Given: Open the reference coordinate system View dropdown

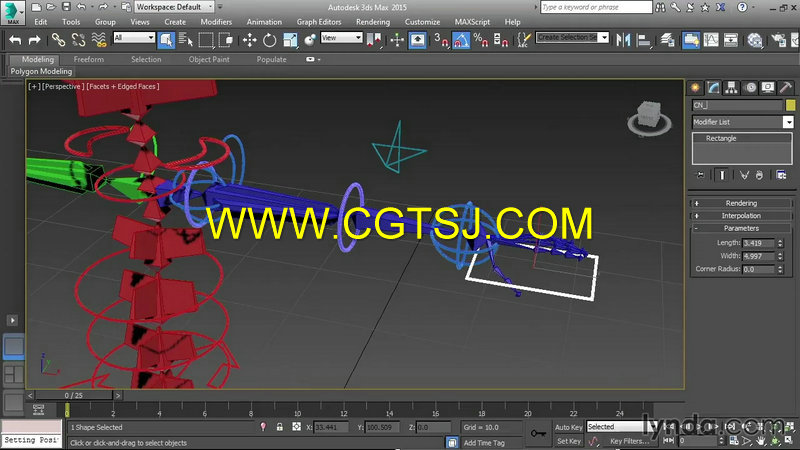Looking at the screenshot, I should [x=341, y=38].
